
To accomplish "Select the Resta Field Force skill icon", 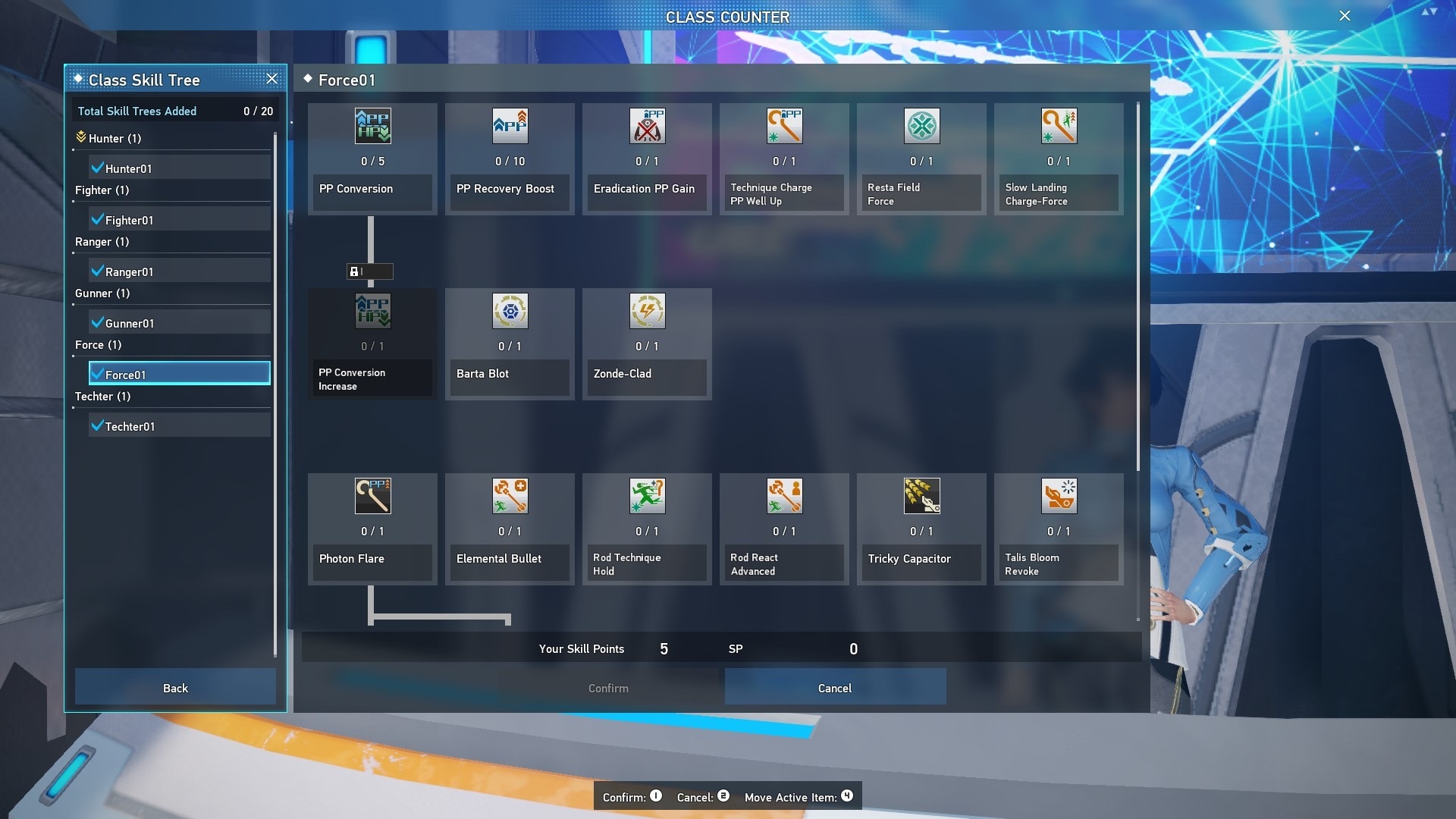I will (921, 126).
